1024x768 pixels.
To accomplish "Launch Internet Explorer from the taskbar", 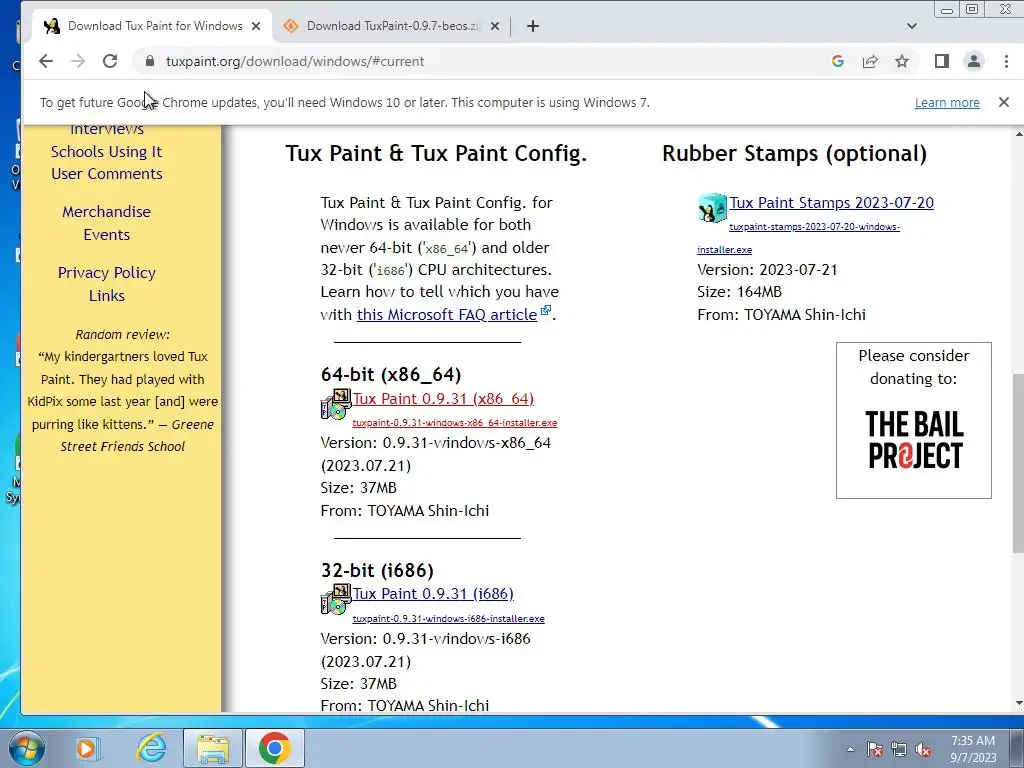I will (x=151, y=748).
